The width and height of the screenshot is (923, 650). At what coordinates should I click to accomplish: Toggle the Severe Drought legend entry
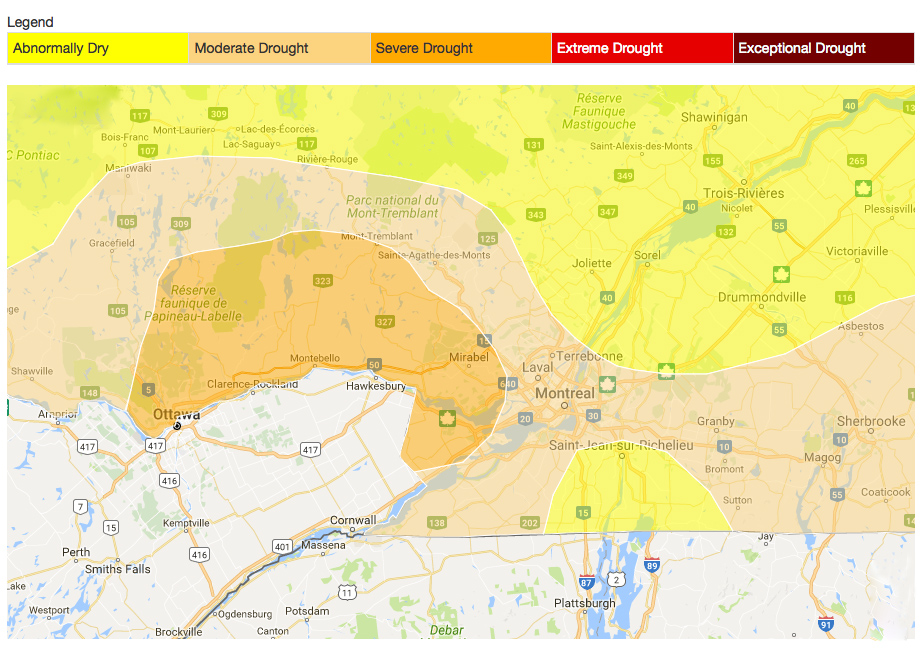click(x=461, y=48)
